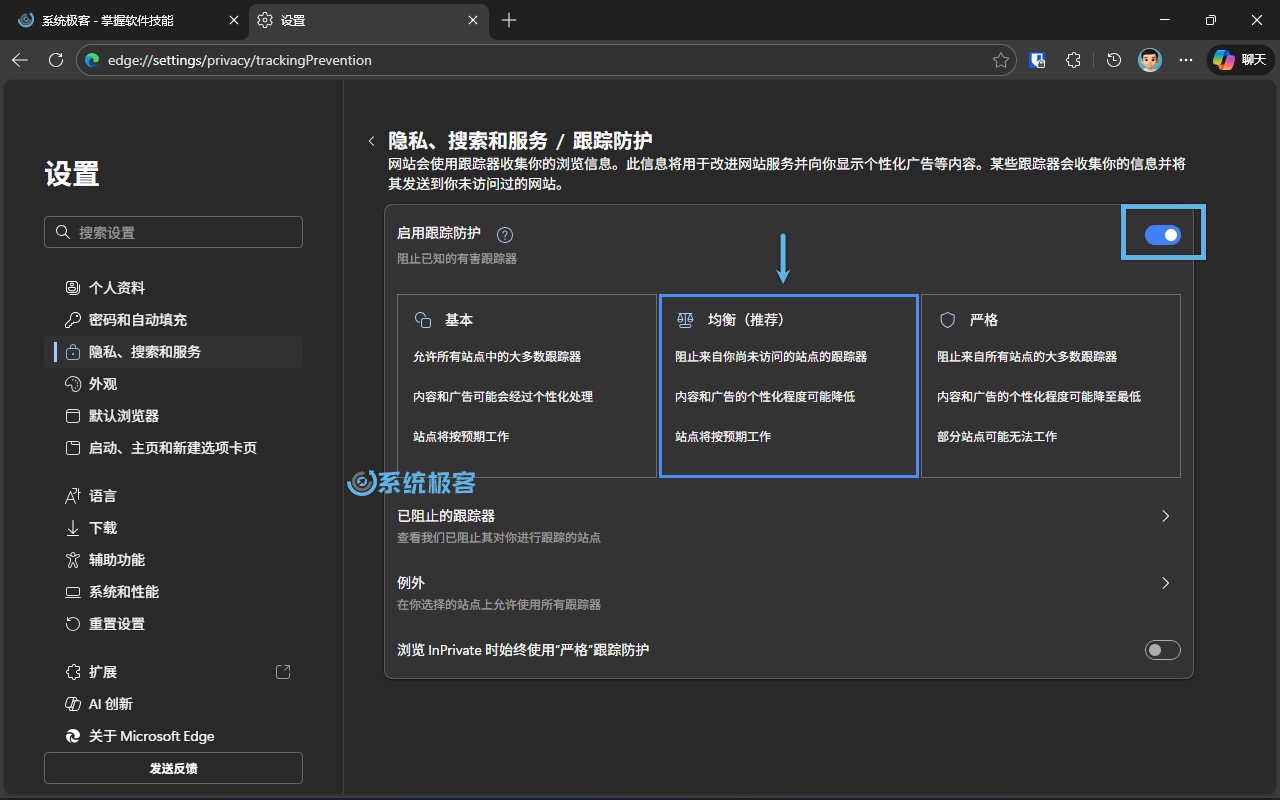The width and height of the screenshot is (1280, 800).
Task: Disable the 启用跟踪防护 toggle
Action: tap(1162, 234)
